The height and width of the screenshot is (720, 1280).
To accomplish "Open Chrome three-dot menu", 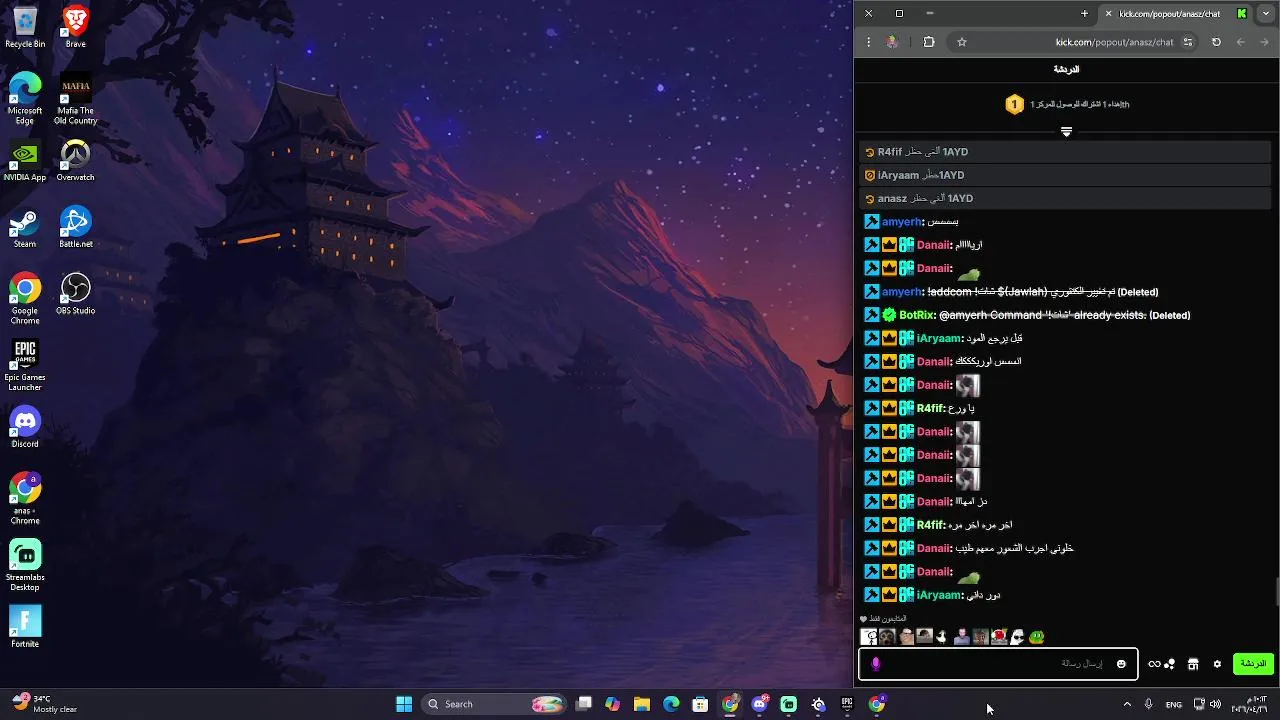I will click(x=868, y=42).
